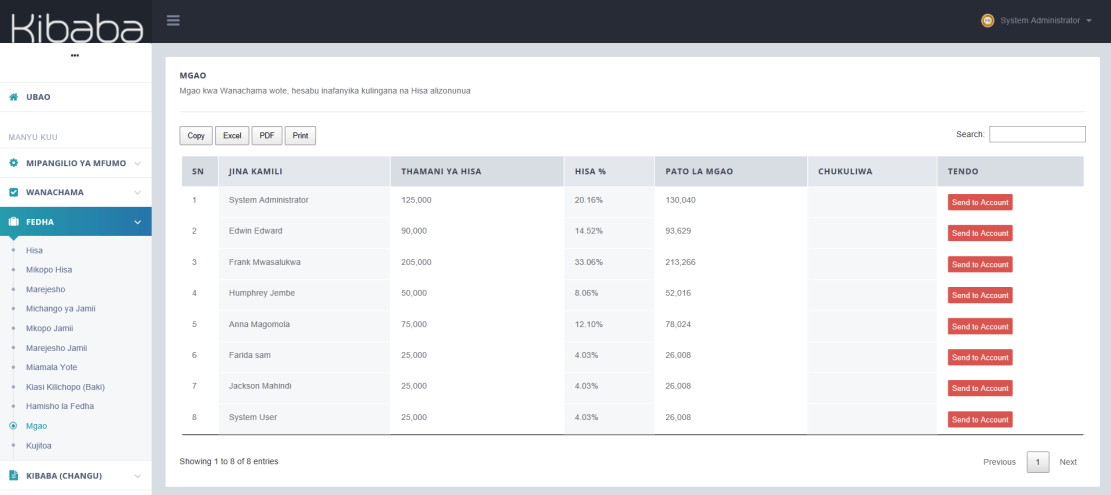Click the PDF export button
The width and height of the screenshot is (1111, 495).
(266, 135)
